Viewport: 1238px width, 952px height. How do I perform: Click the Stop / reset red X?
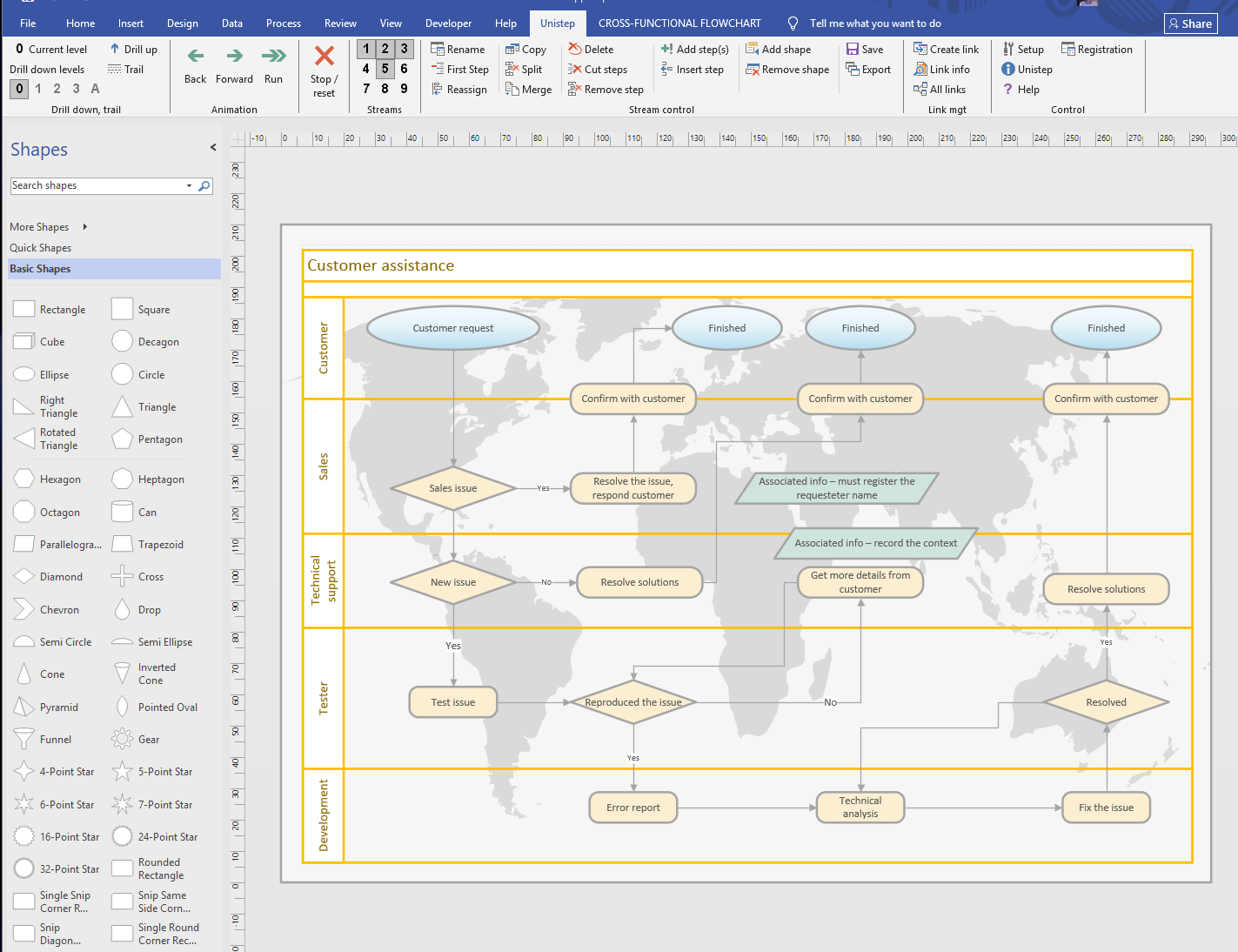(324, 57)
